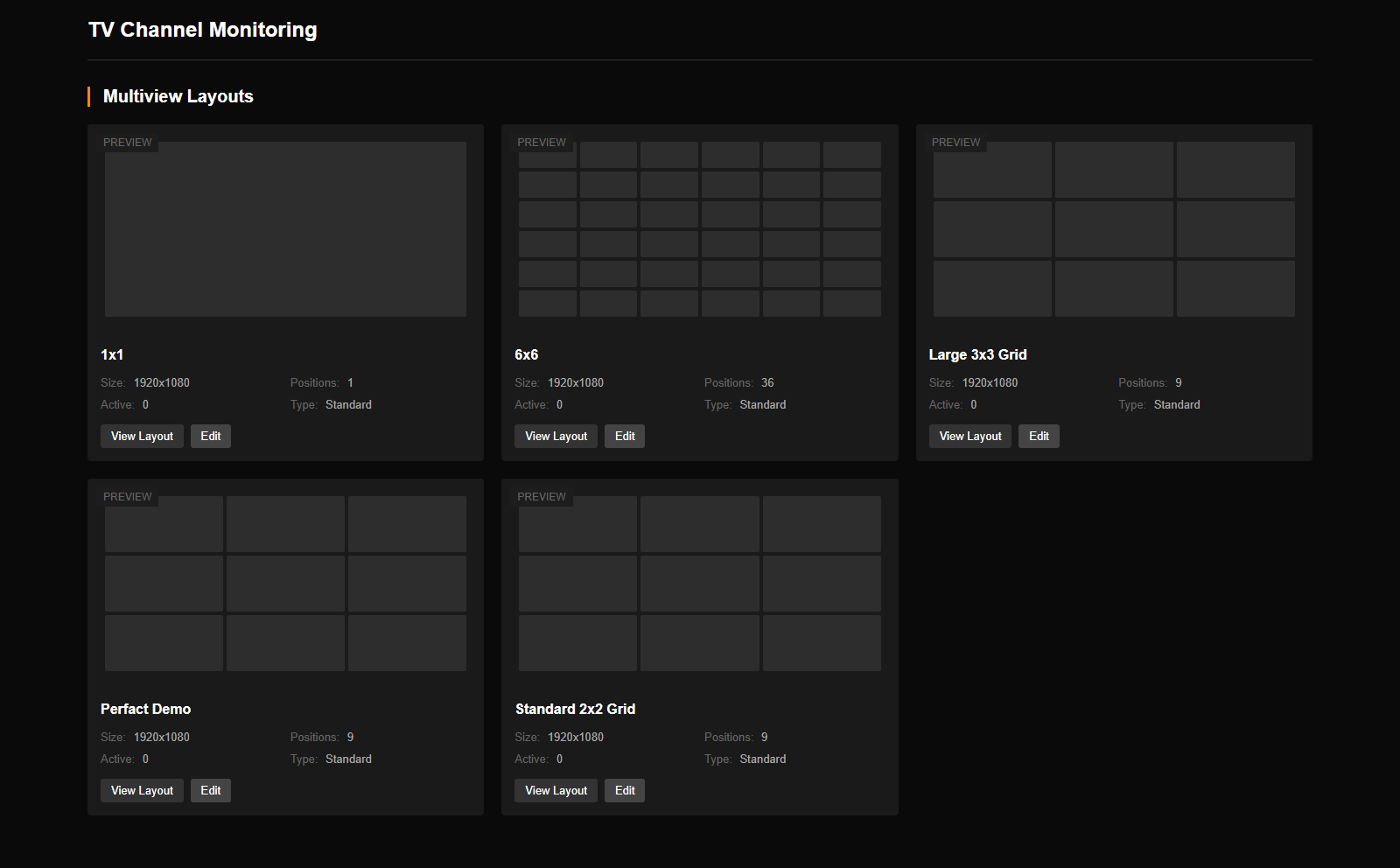This screenshot has width=1400, height=868.
Task: Click the PREVIEW label on the 1x1 card
Action: pos(128,142)
